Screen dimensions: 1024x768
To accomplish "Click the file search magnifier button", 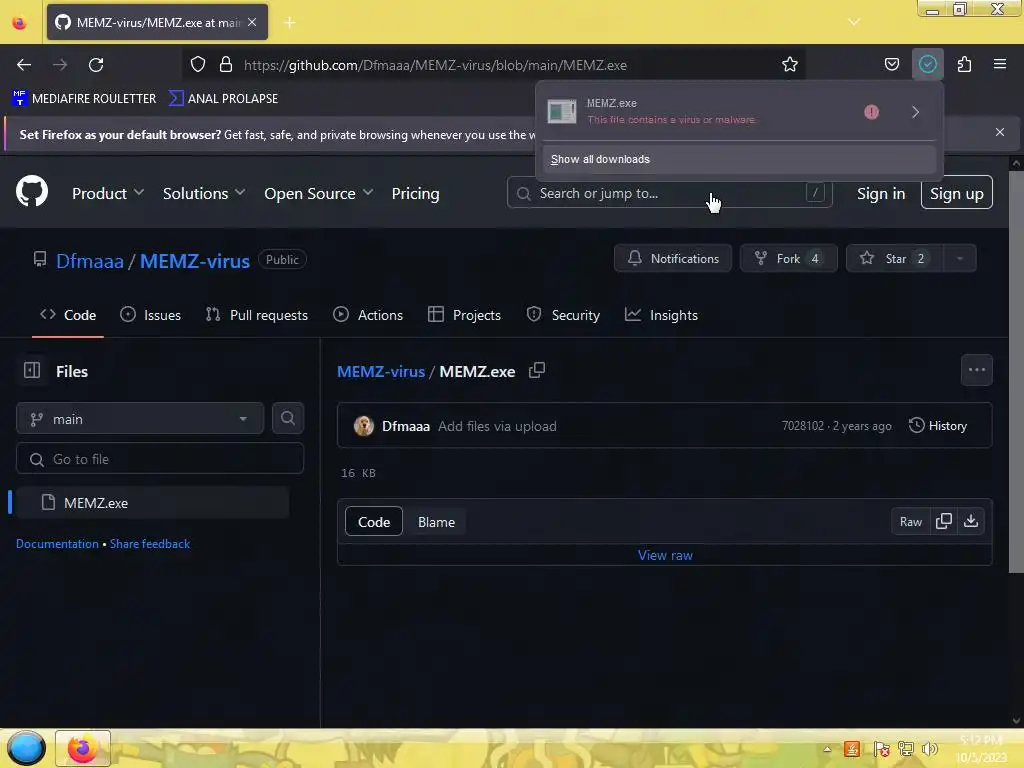I will (287, 419).
